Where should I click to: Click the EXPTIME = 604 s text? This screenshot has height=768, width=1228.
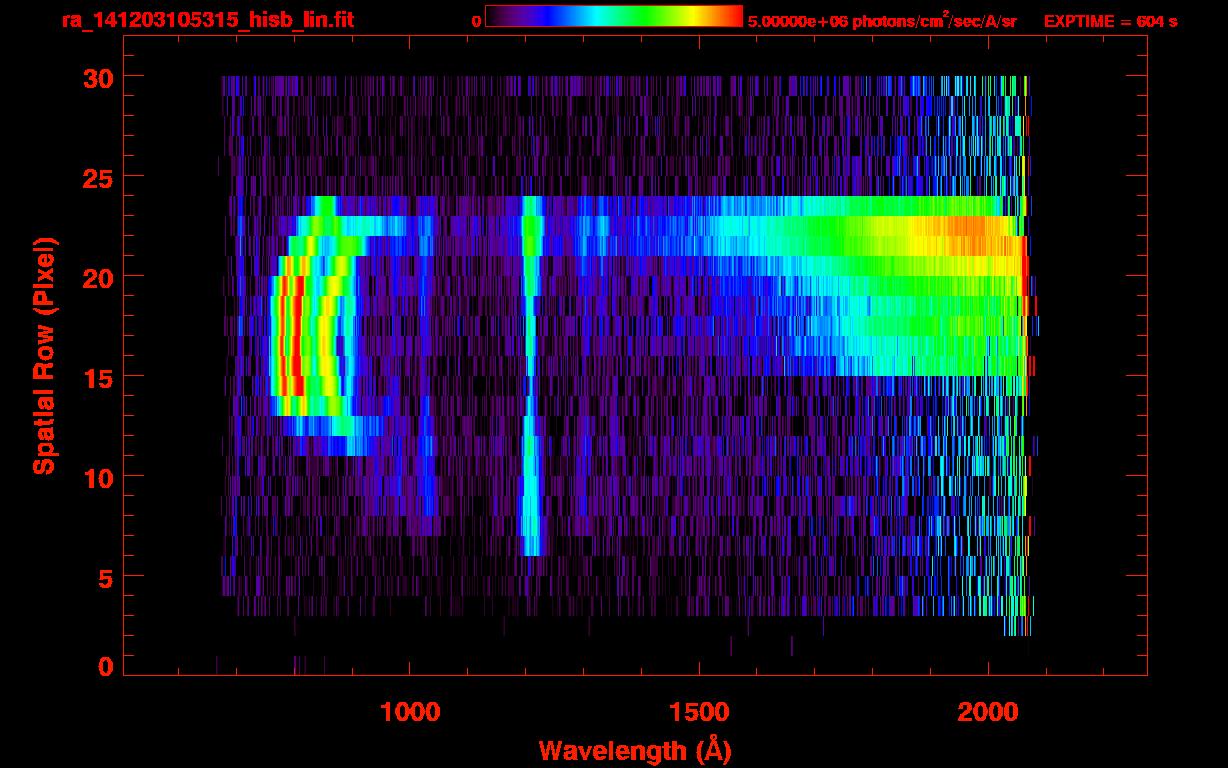pyautogui.click(x=1110, y=21)
